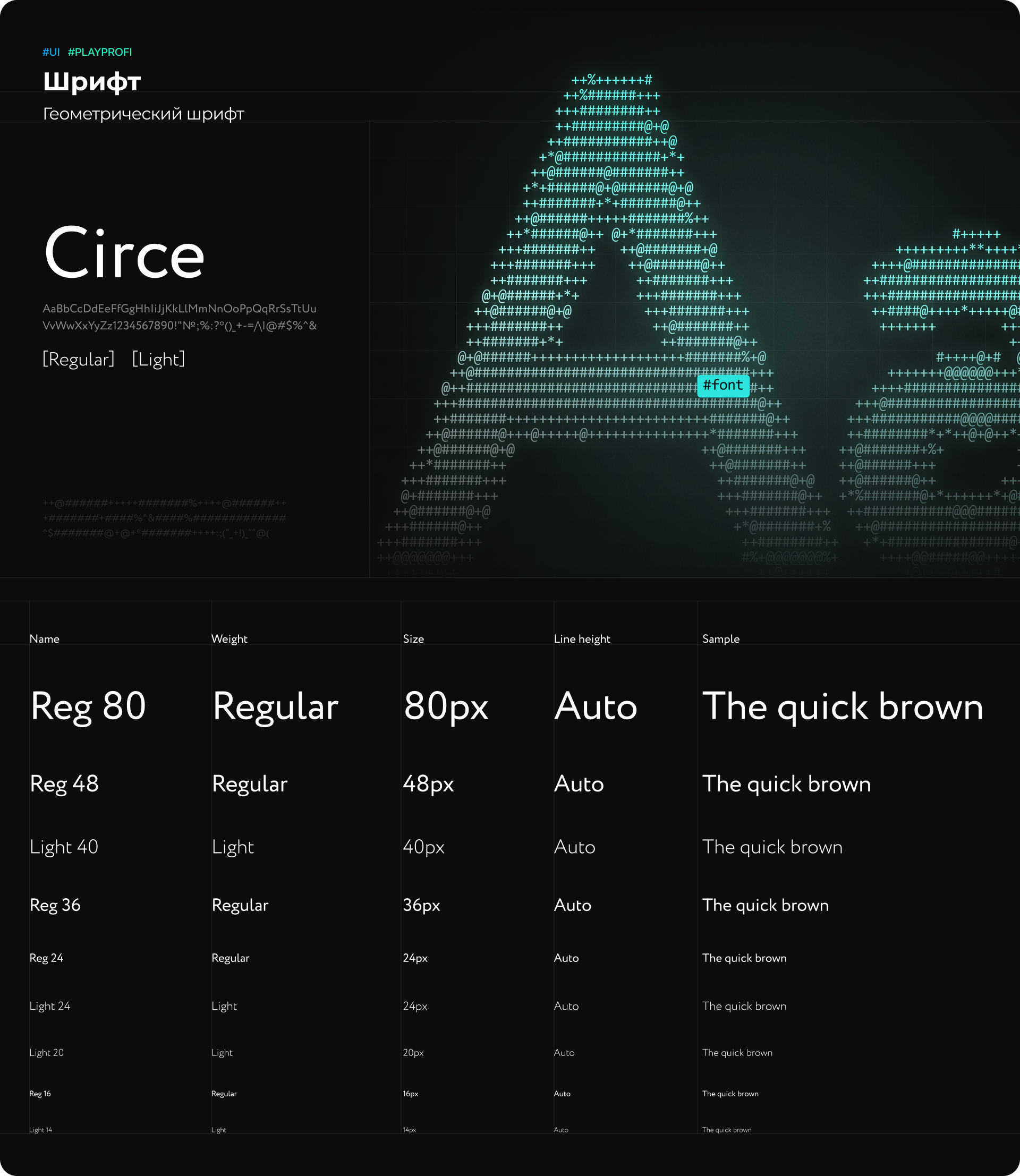Click Auto line height in Reg 48 row
Viewport: 1020px width, 1176px height.
pos(579,784)
